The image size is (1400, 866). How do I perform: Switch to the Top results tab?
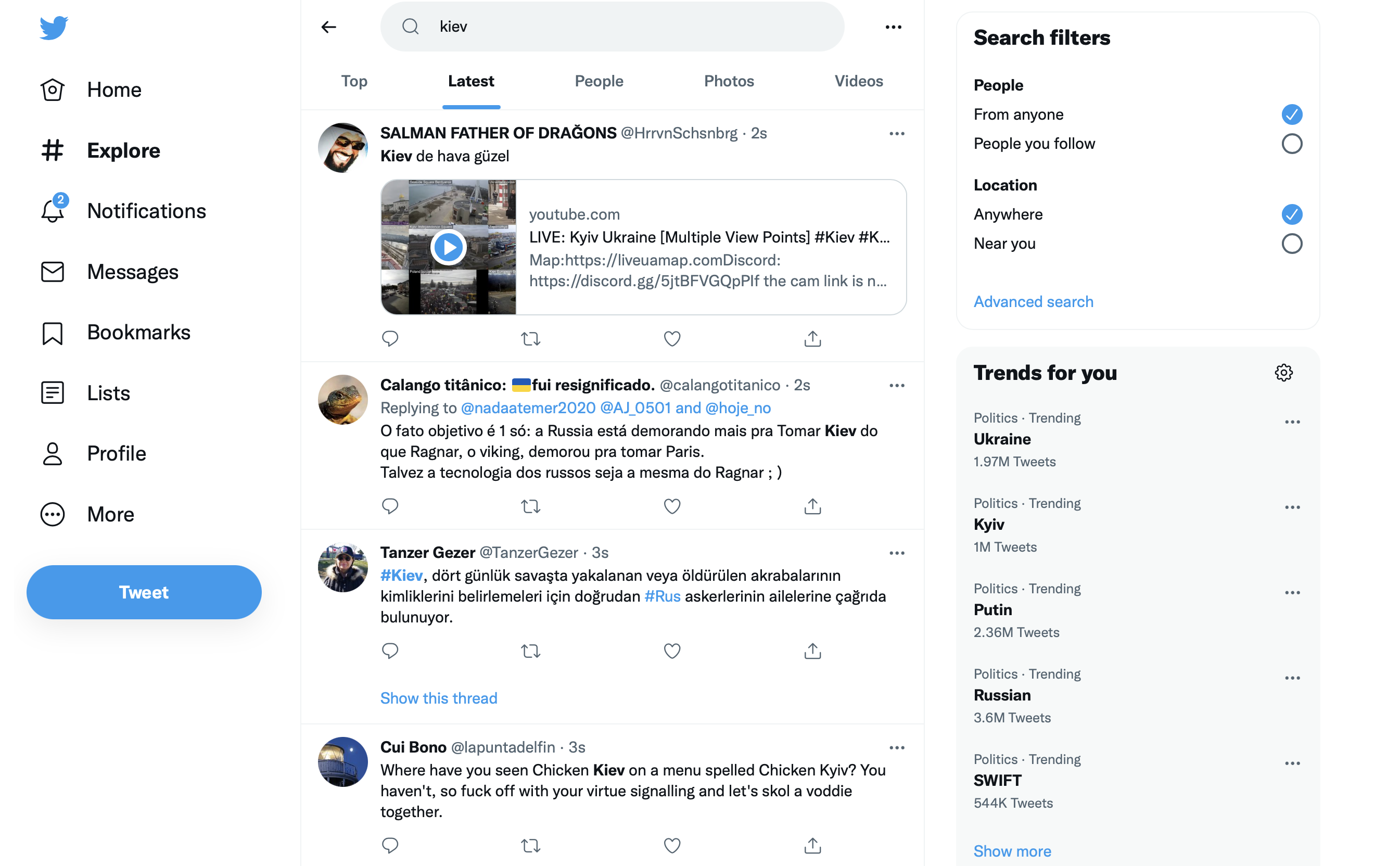pos(354,81)
